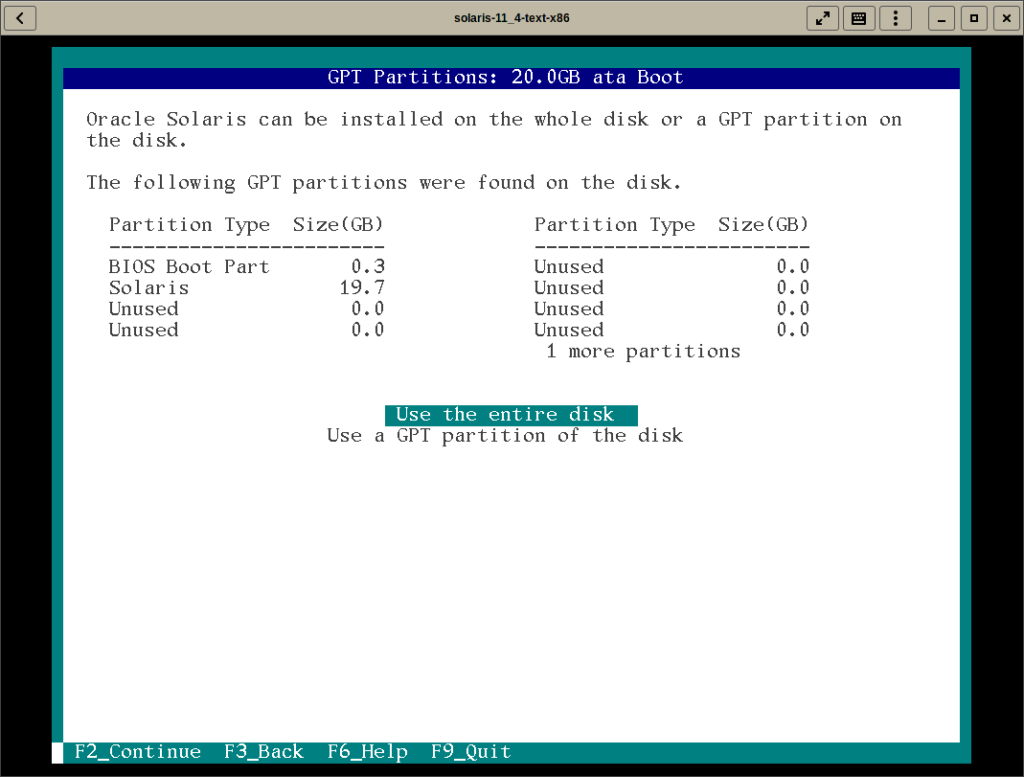
Task: Maximize the solaris-11_4-text-x86 window
Action: [974, 18]
